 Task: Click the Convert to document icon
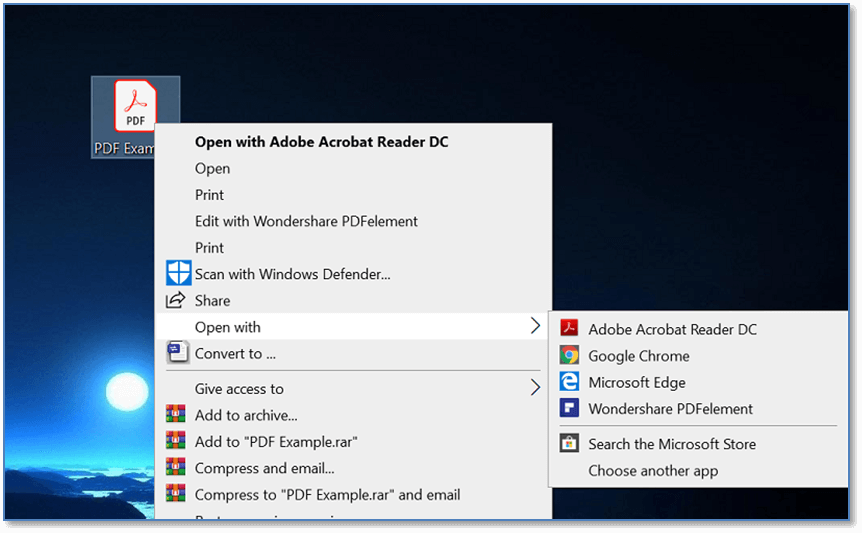[x=178, y=352]
